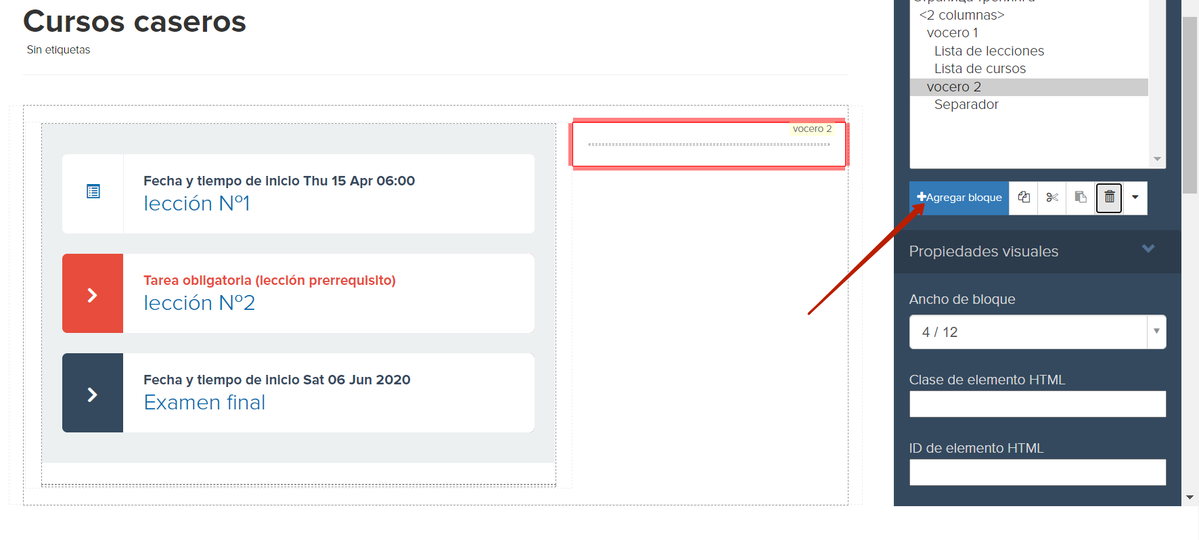Select vocero 2 in the block tree

coord(1029,86)
